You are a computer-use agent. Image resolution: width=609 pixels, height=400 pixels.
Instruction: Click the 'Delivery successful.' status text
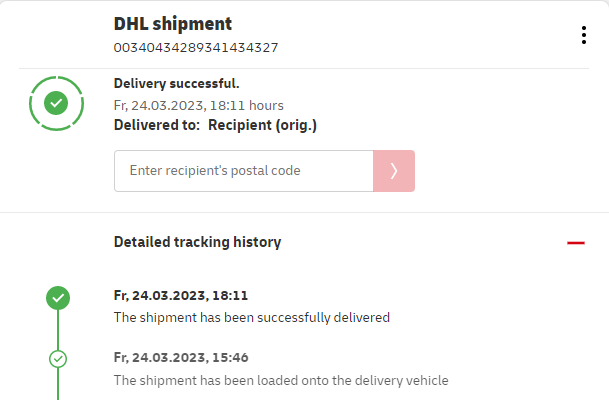pos(177,84)
